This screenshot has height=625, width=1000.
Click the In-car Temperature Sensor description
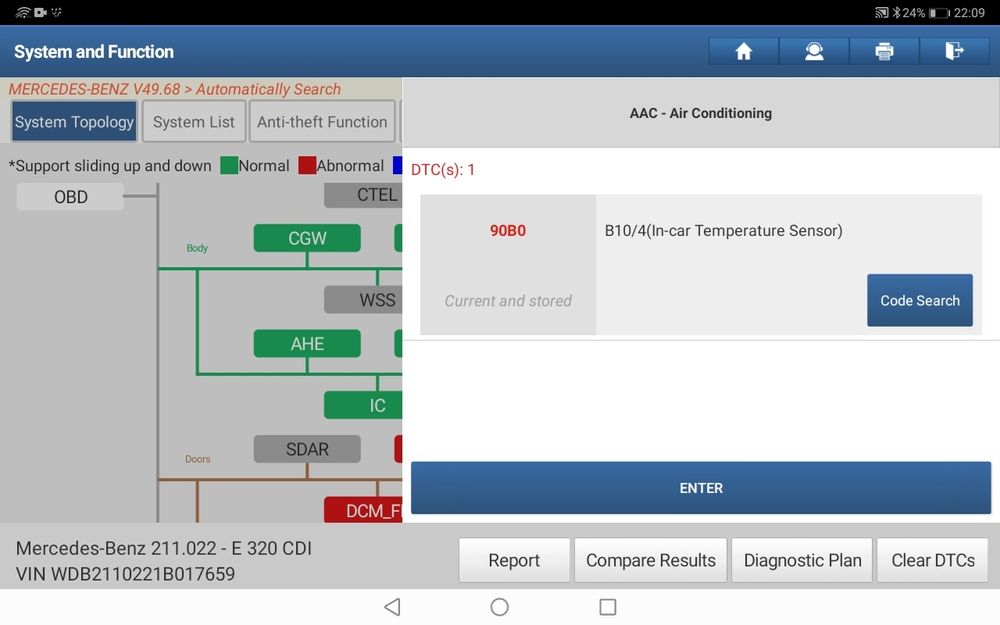(723, 231)
